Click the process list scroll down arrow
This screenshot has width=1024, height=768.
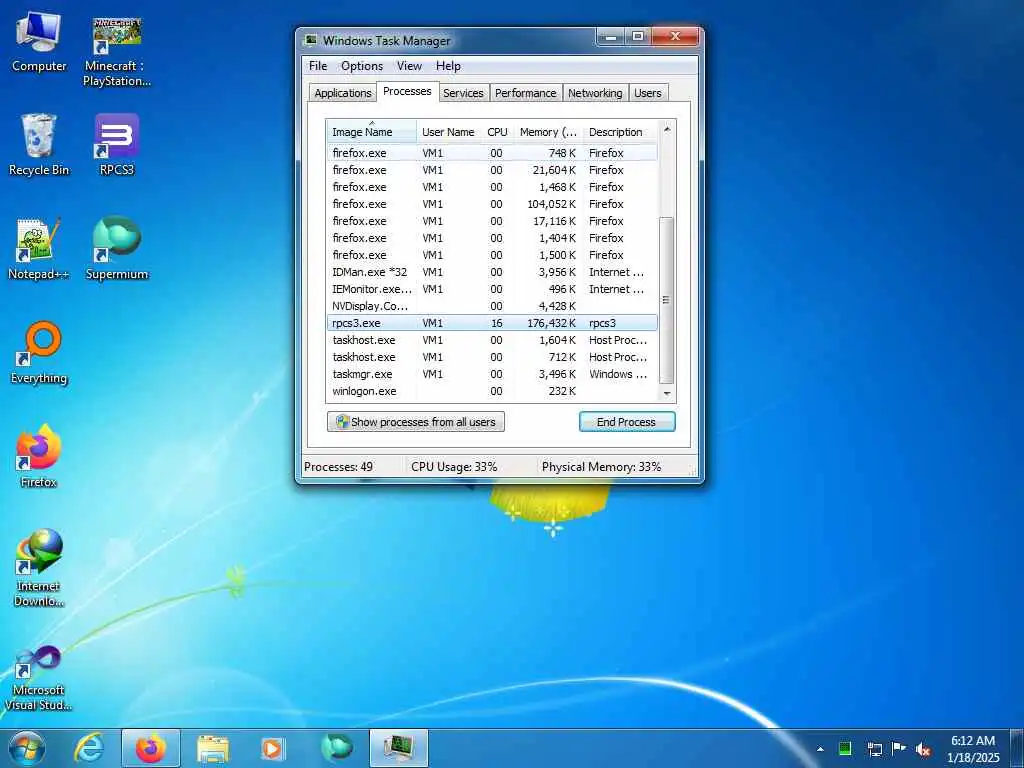point(667,393)
